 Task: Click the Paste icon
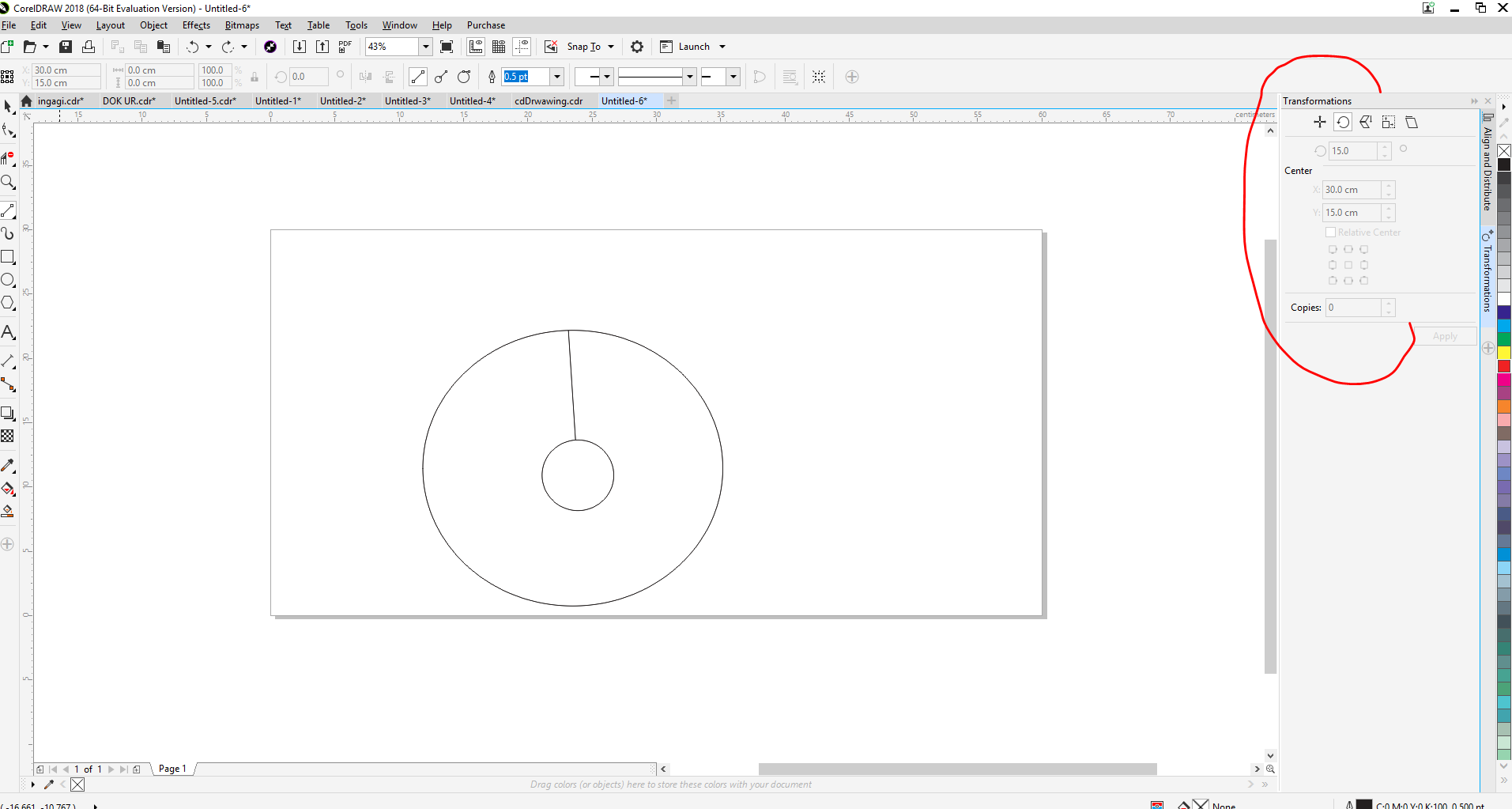tap(164, 47)
